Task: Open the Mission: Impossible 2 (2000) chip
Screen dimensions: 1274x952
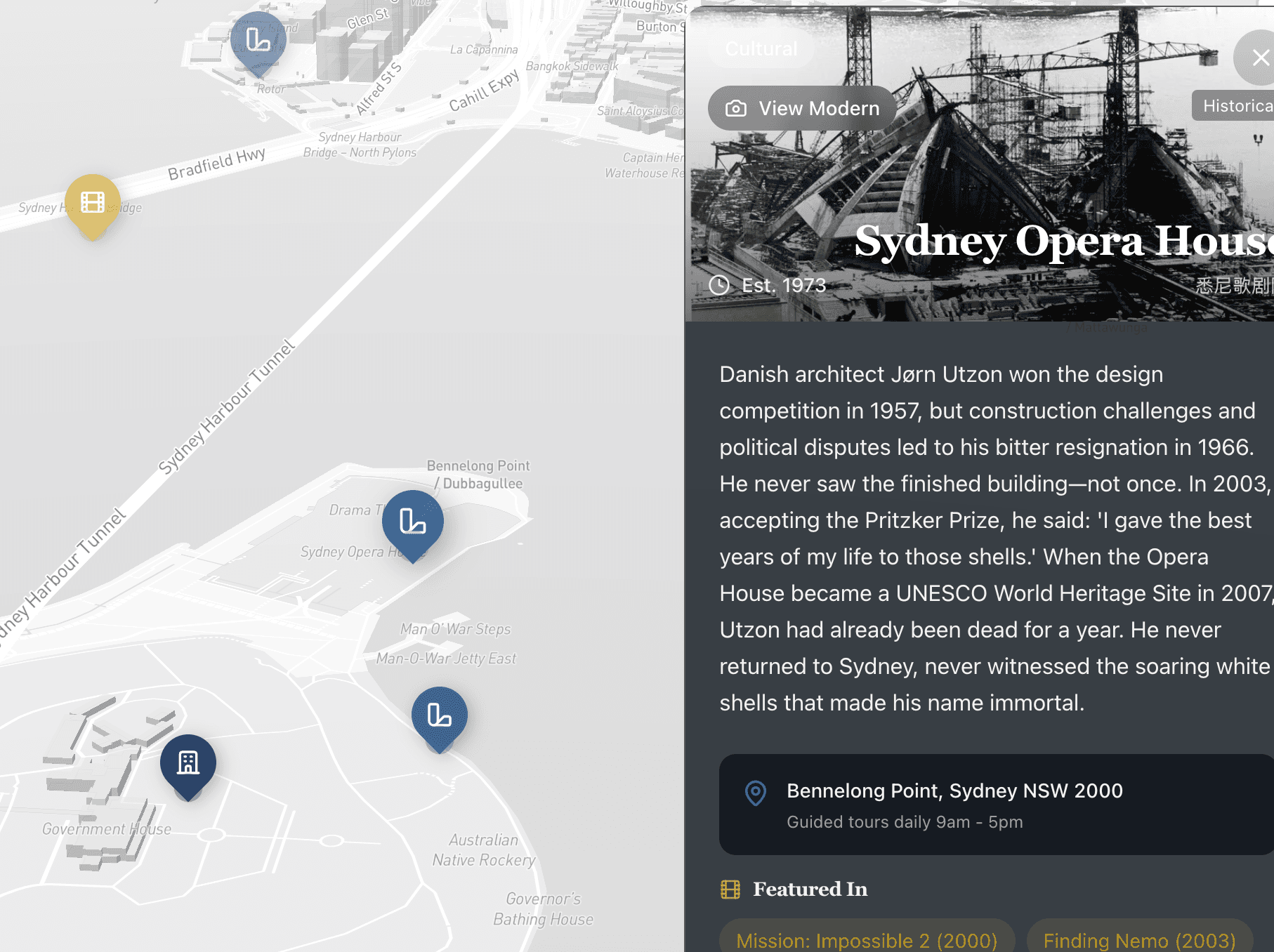Action: 867,939
